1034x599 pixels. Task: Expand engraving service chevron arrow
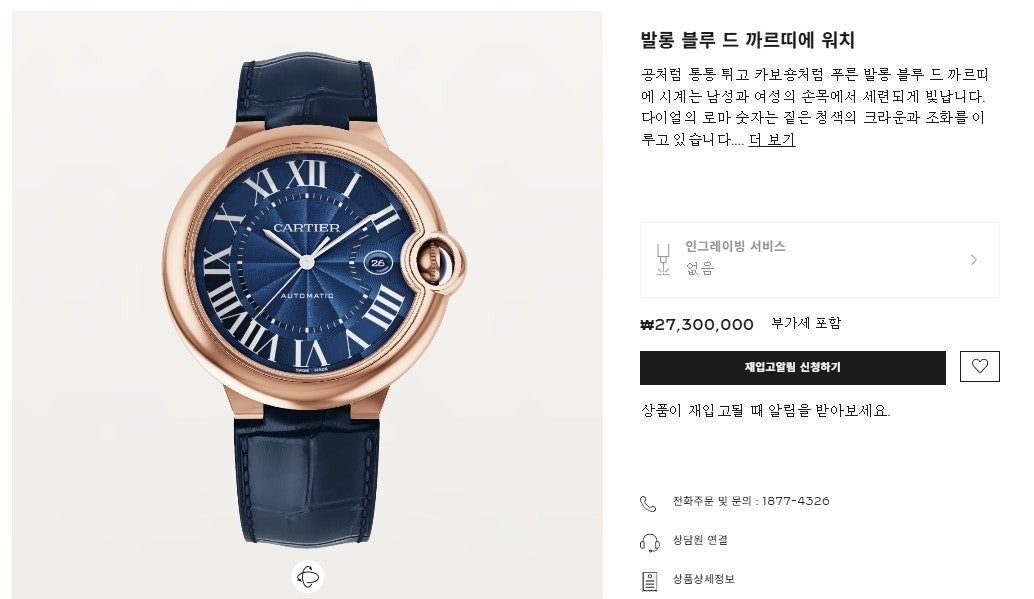[973, 260]
